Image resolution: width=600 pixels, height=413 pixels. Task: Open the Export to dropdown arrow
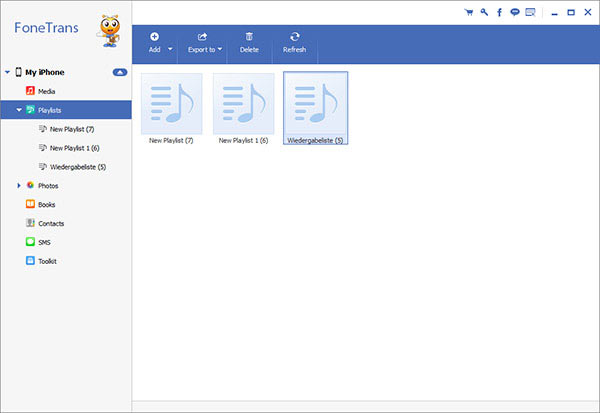click(220, 49)
